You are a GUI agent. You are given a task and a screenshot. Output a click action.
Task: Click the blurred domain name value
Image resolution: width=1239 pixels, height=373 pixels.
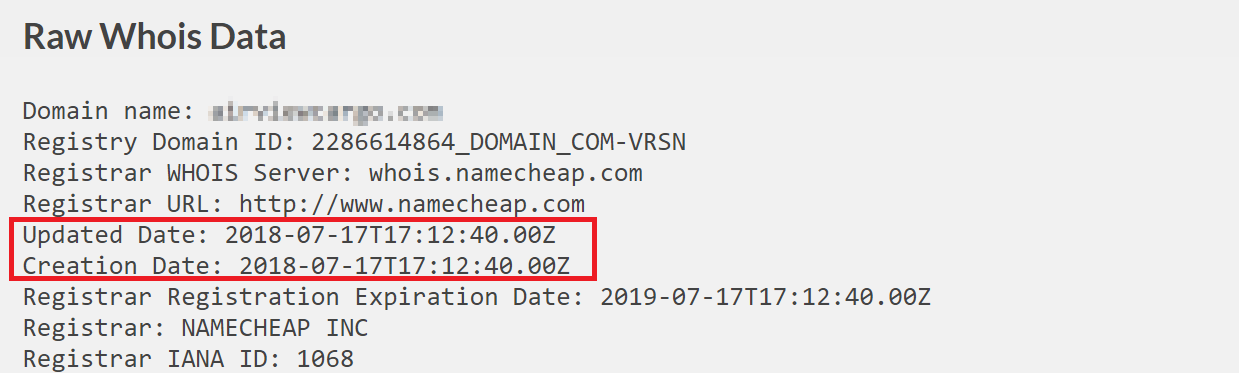click(x=326, y=111)
